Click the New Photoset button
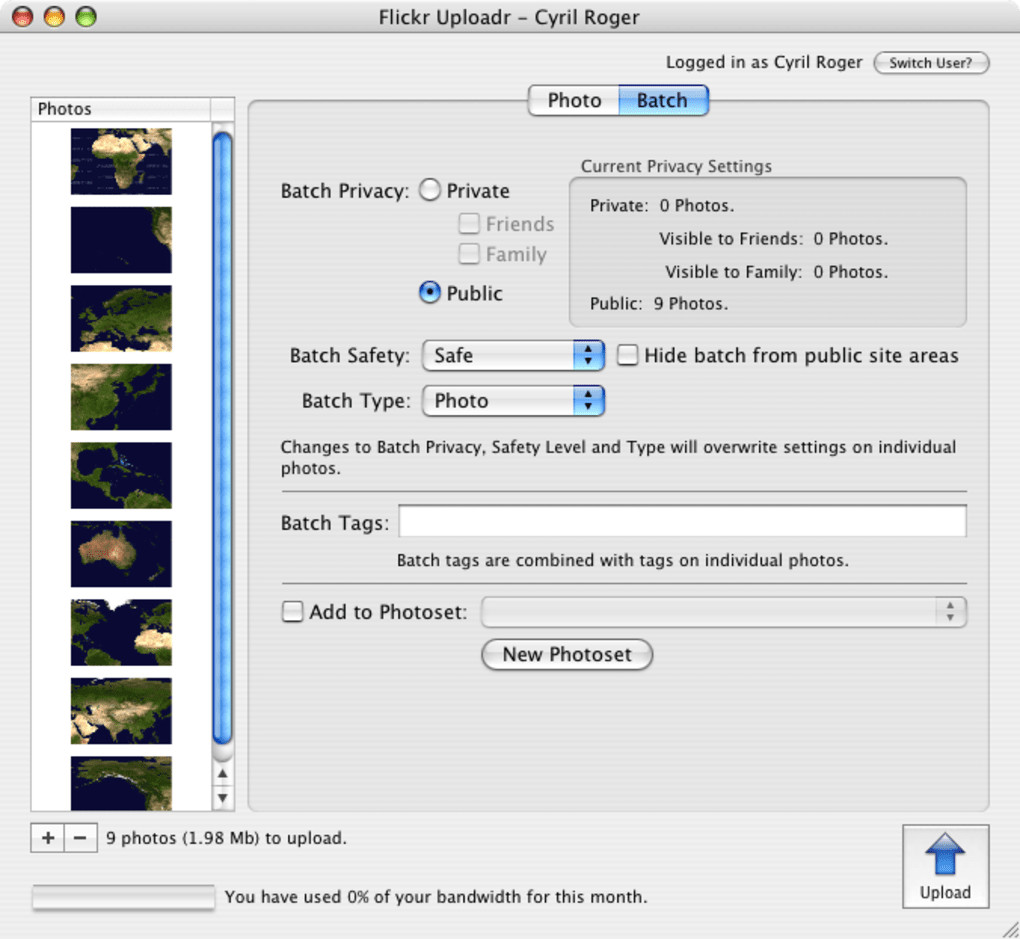Viewport: 1020px width, 939px height. click(x=567, y=654)
